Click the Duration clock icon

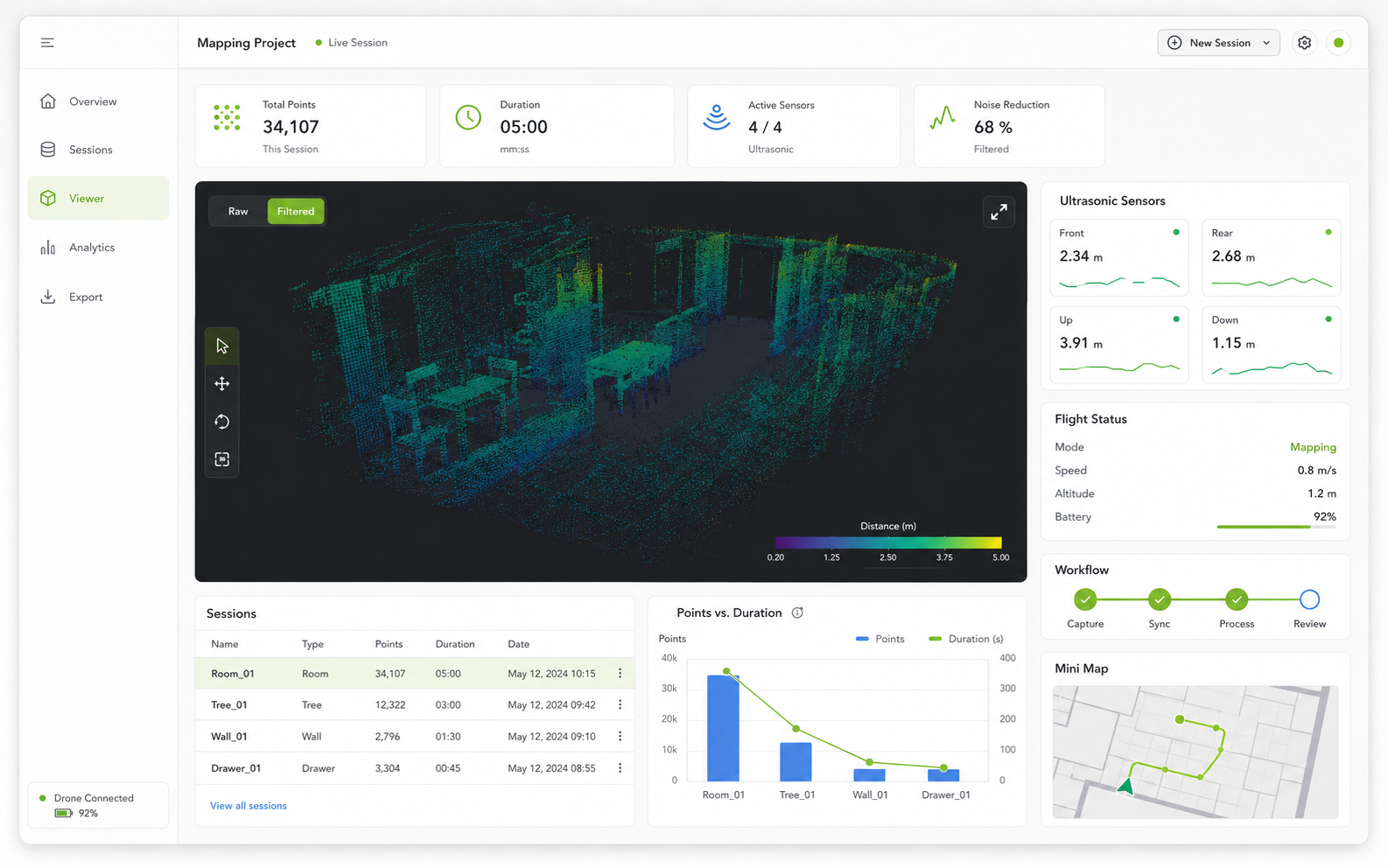pos(468,117)
